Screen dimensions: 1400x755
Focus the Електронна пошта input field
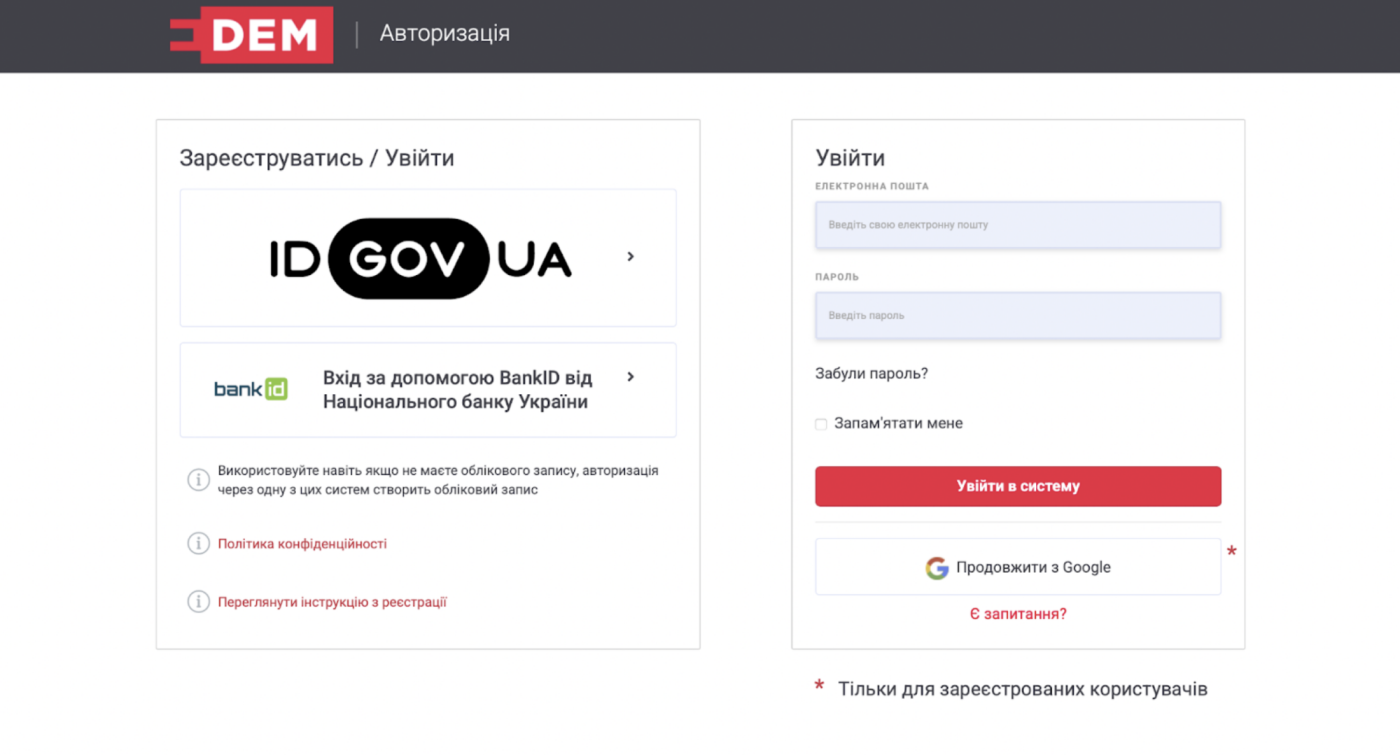1018,225
